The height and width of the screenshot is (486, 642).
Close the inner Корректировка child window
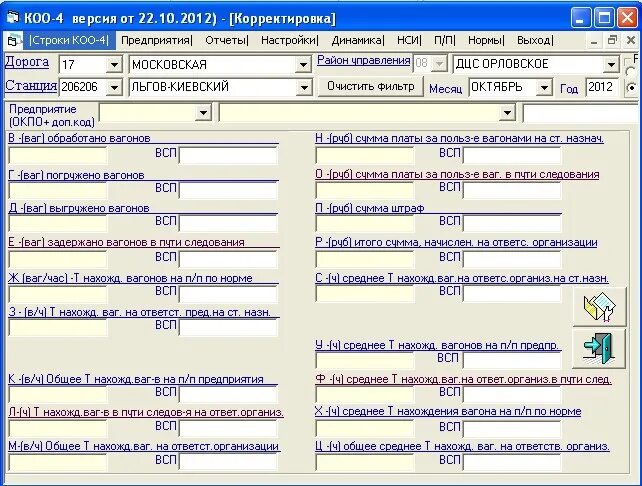tap(631, 40)
